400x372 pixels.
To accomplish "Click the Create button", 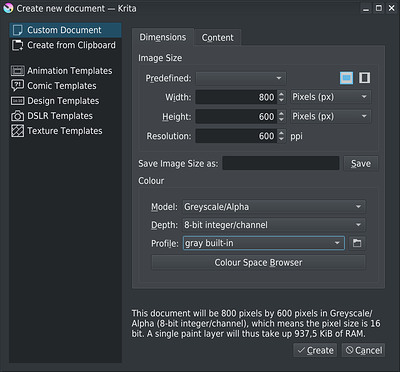I will pyautogui.click(x=315, y=350).
